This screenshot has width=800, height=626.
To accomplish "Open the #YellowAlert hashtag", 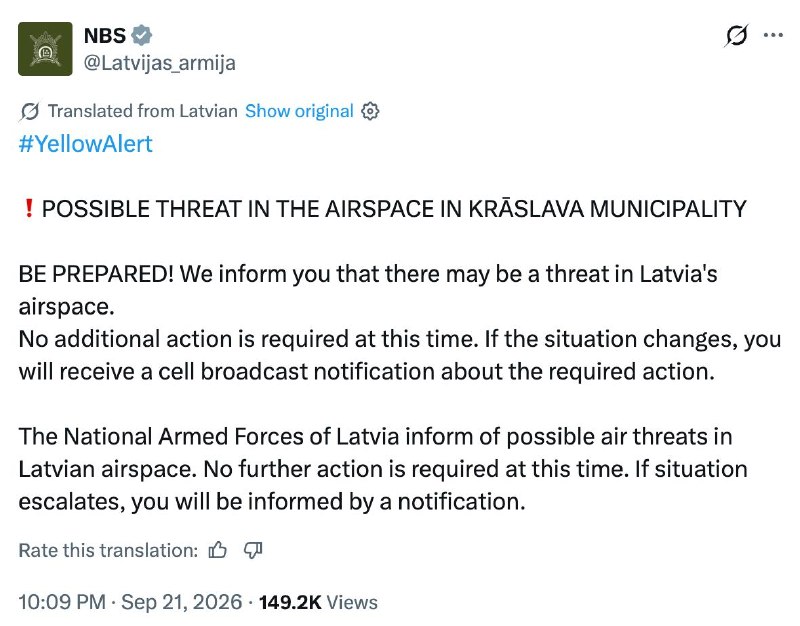I will point(85,144).
